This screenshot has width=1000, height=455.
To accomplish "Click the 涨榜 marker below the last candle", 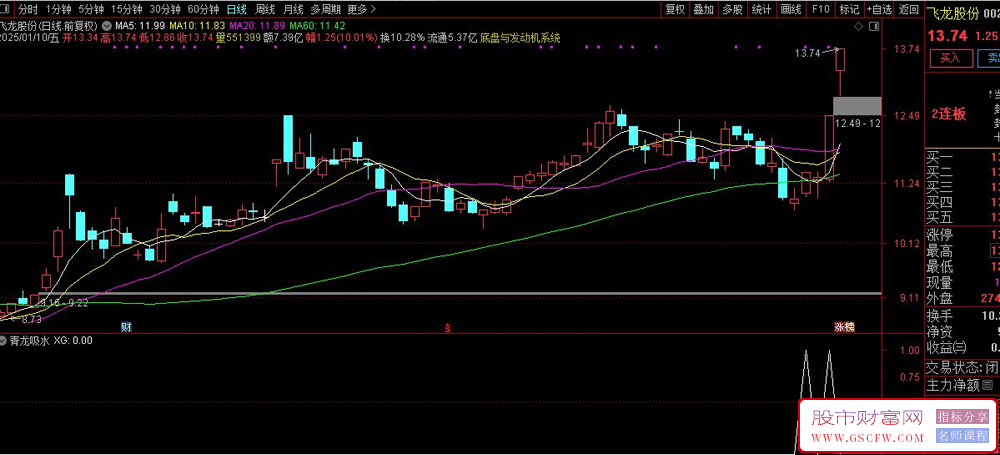I will click(x=846, y=327).
